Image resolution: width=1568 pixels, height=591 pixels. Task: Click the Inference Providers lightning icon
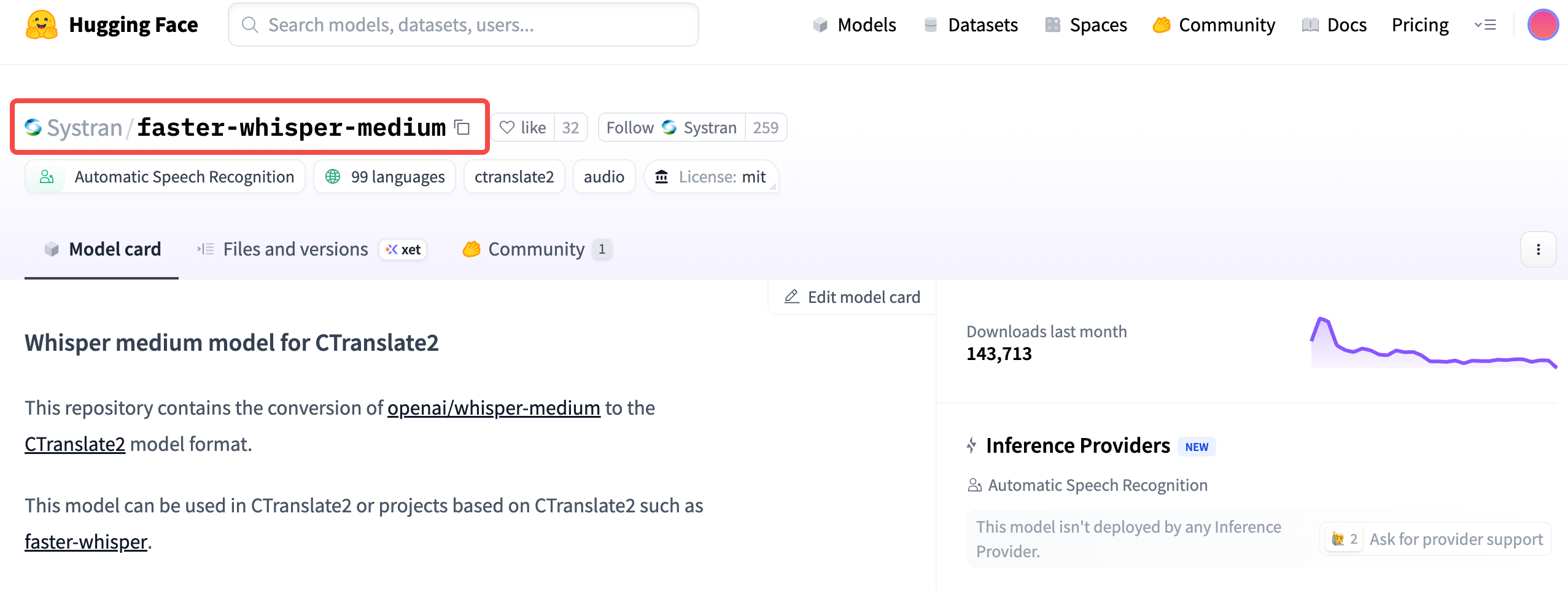pos(972,445)
